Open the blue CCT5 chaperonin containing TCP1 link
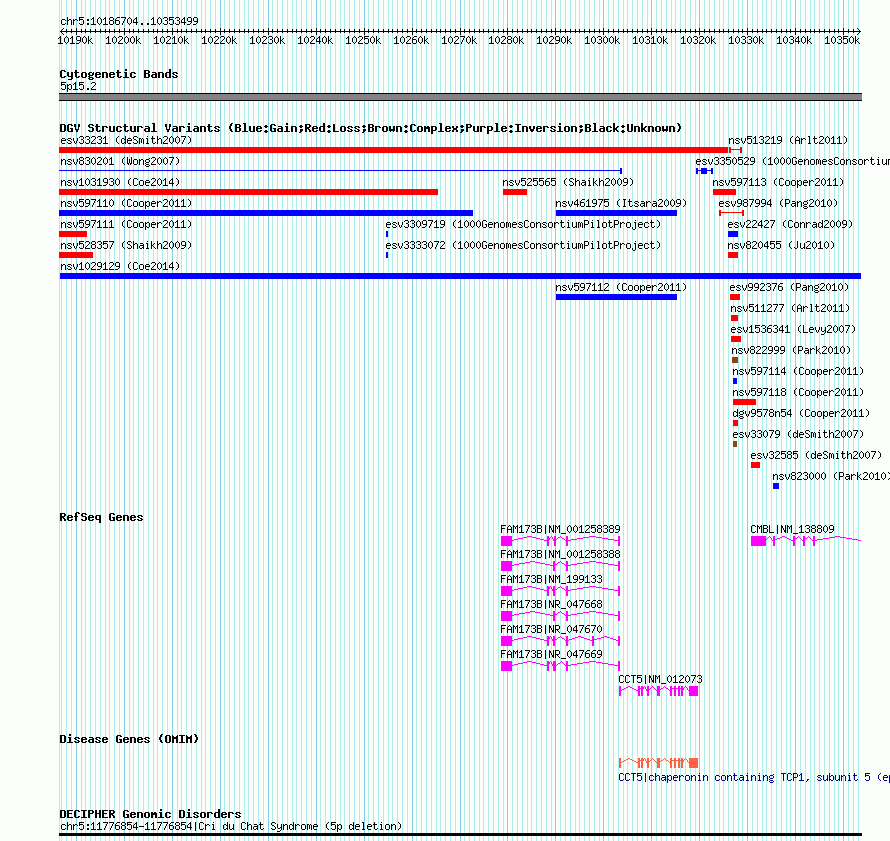This screenshot has height=841, width=890. (754, 777)
